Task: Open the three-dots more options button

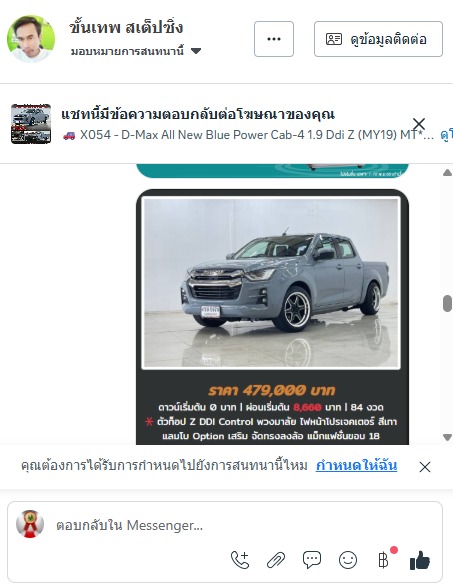Action: (274, 39)
